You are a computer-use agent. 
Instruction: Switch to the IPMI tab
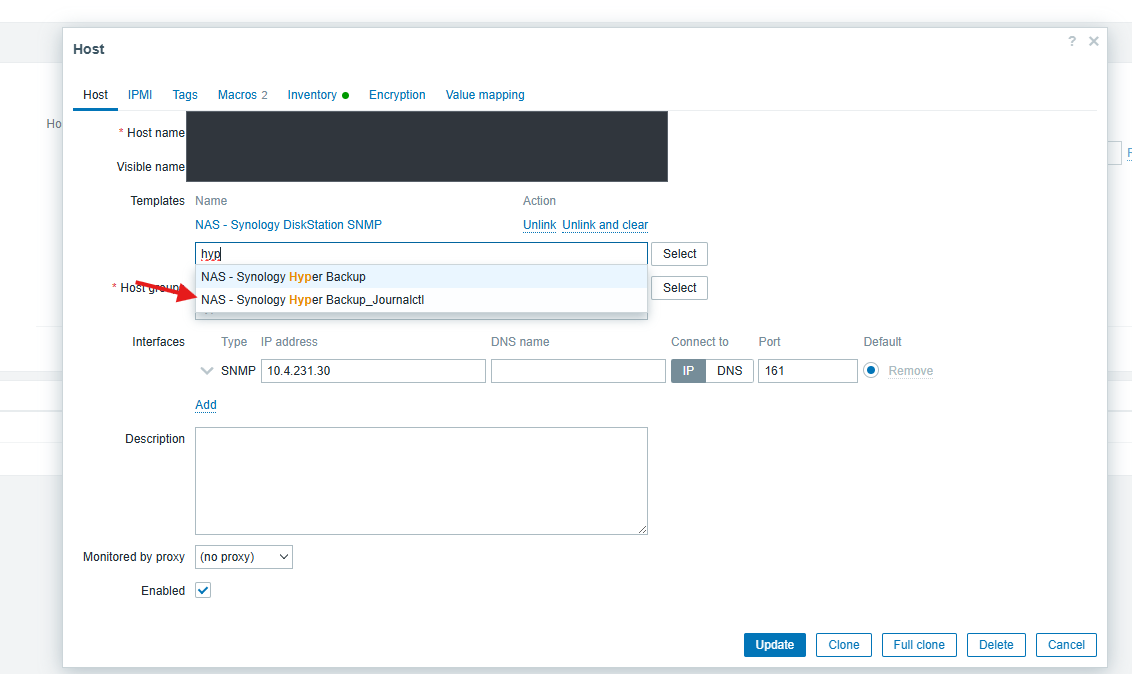click(x=140, y=95)
